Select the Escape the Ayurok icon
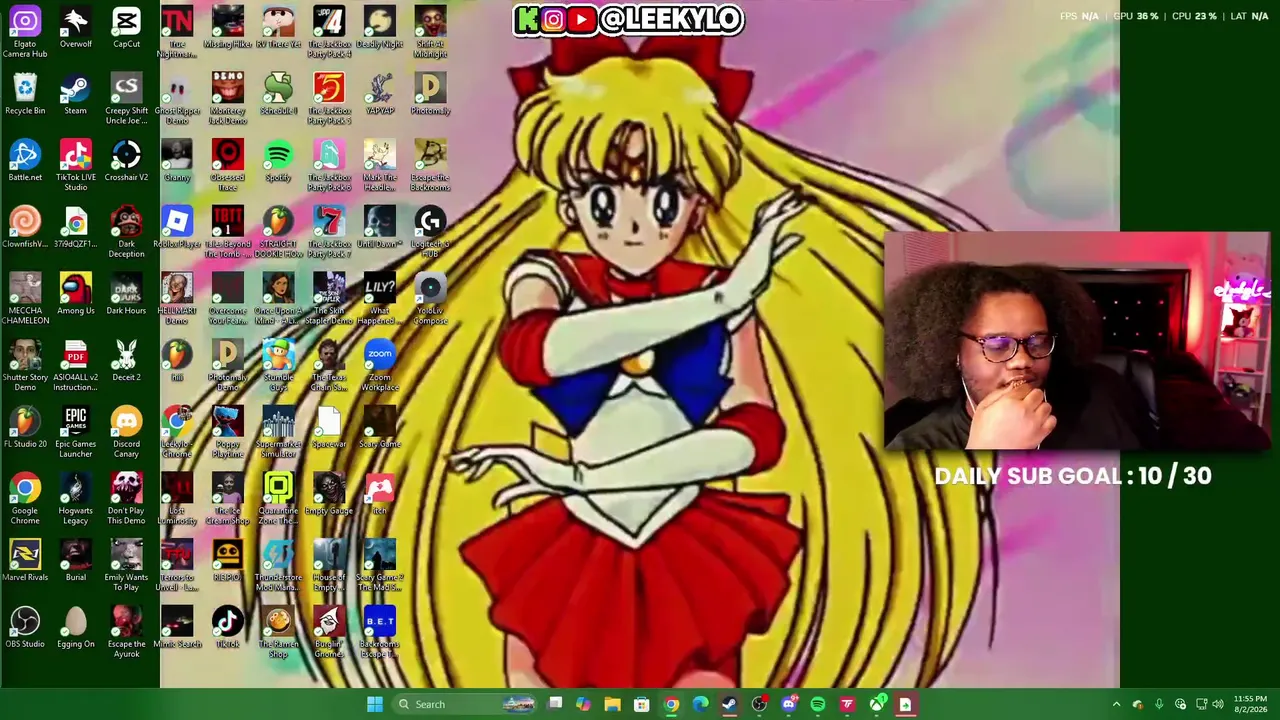 pos(126,633)
